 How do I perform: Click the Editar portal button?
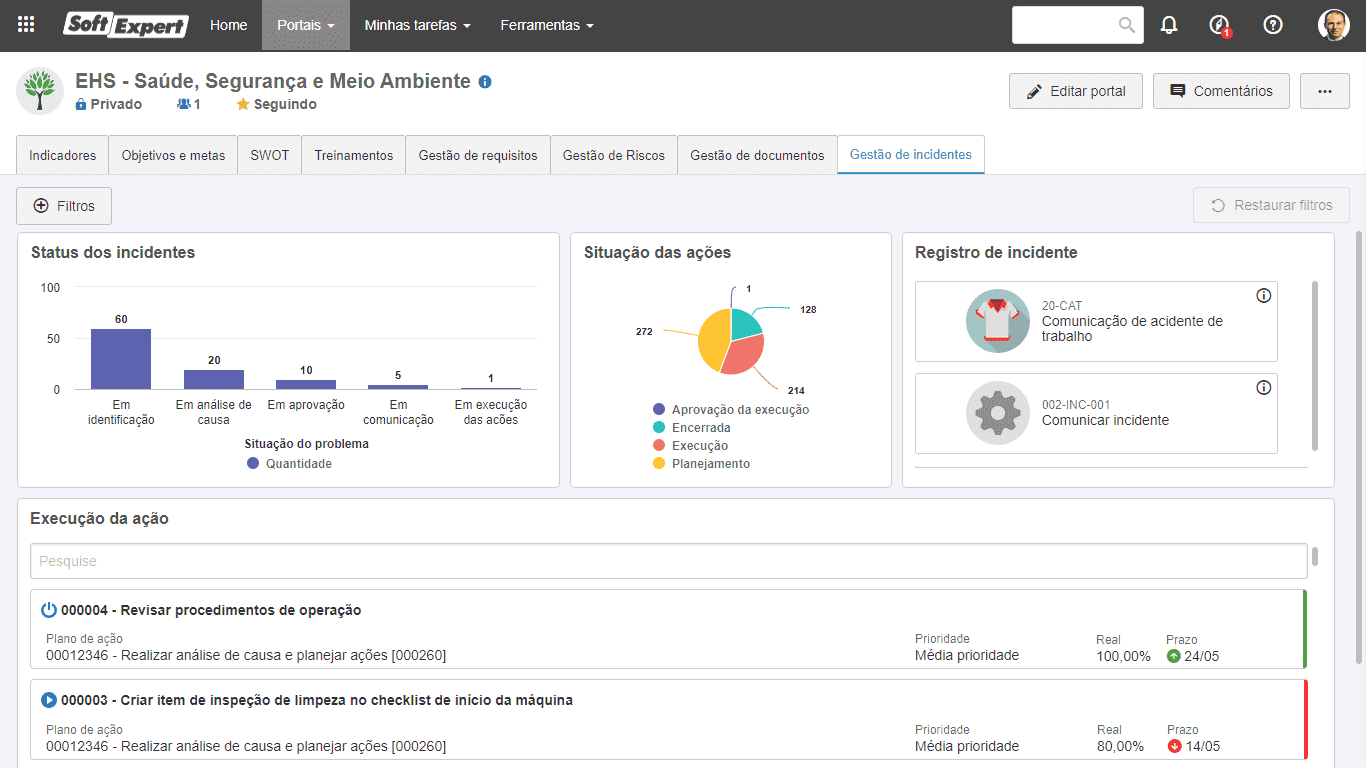pyautogui.click(x=1076, y=91)
